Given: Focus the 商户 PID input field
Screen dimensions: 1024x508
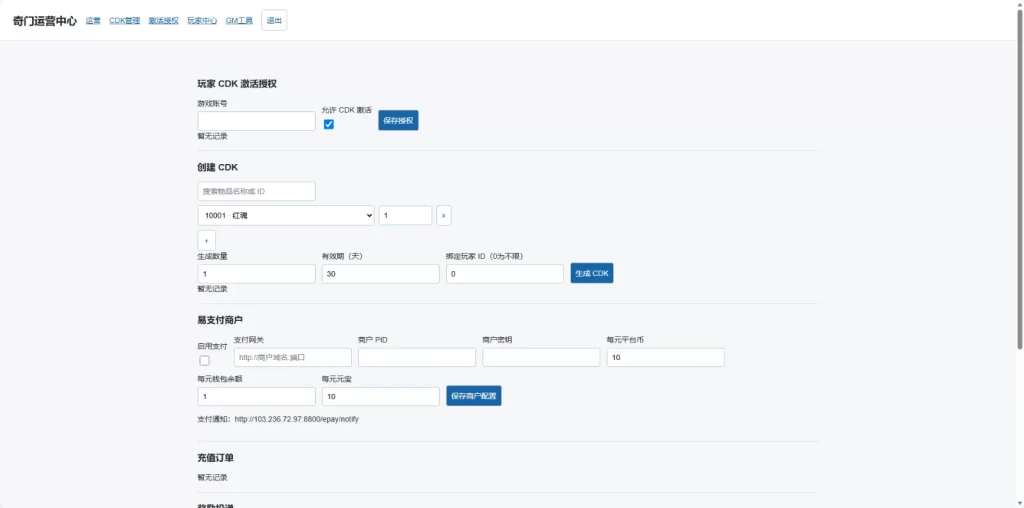Looking at the screenshot, I should click(x=417, y=357).
